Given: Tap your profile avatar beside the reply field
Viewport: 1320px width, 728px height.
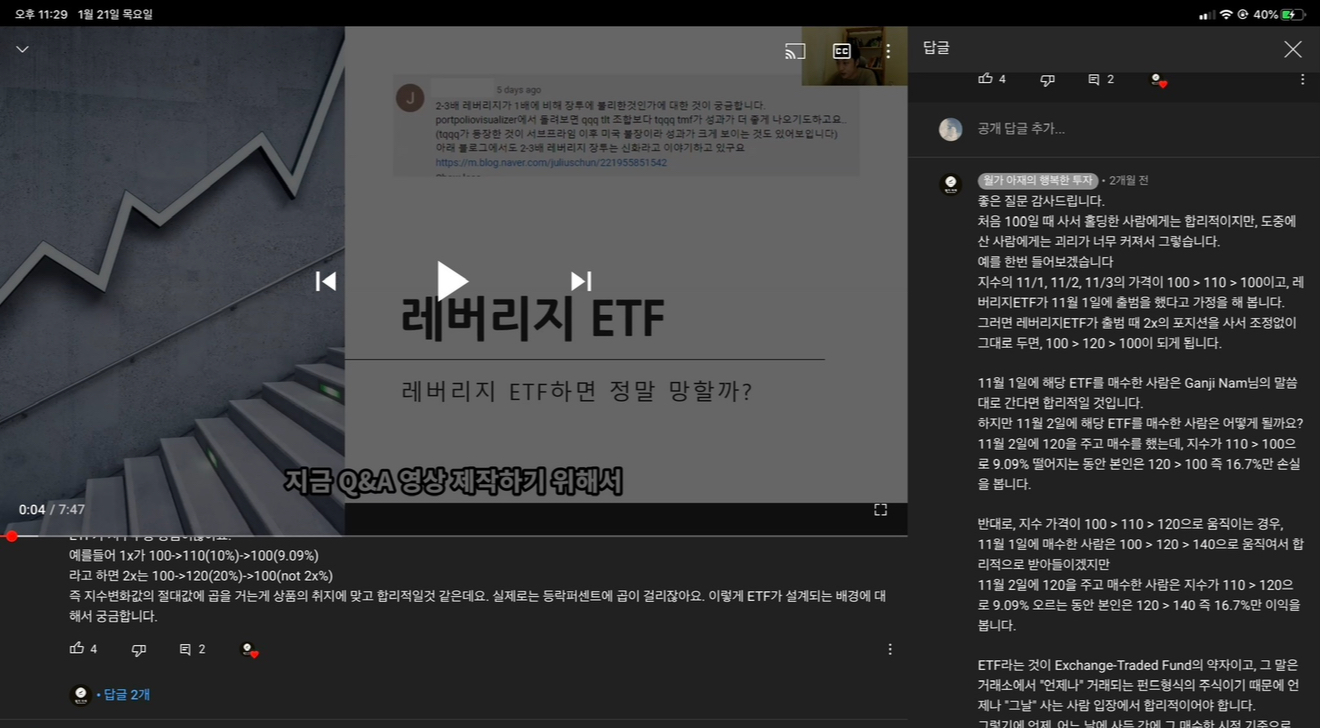Looking at the screenshot, I should pos(950,129).
